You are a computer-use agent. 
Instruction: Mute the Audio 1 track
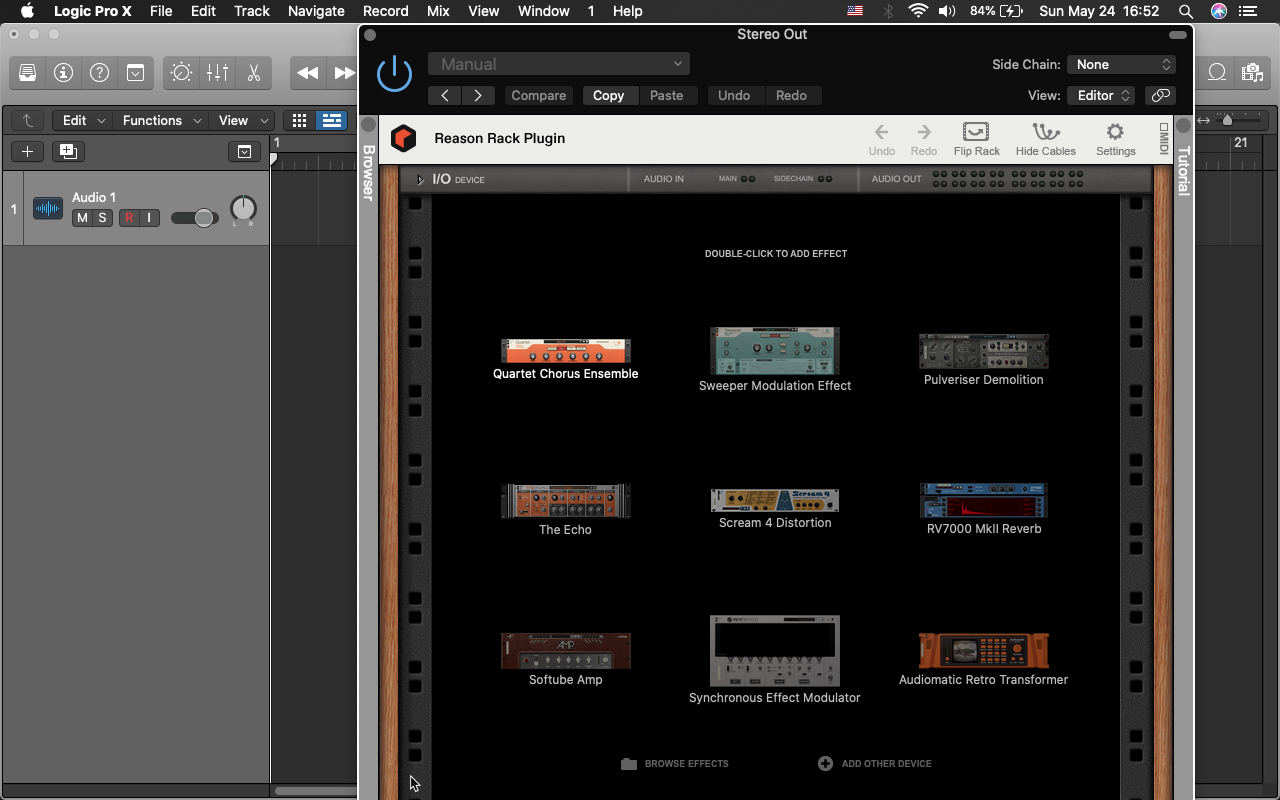tap(82, 218)
